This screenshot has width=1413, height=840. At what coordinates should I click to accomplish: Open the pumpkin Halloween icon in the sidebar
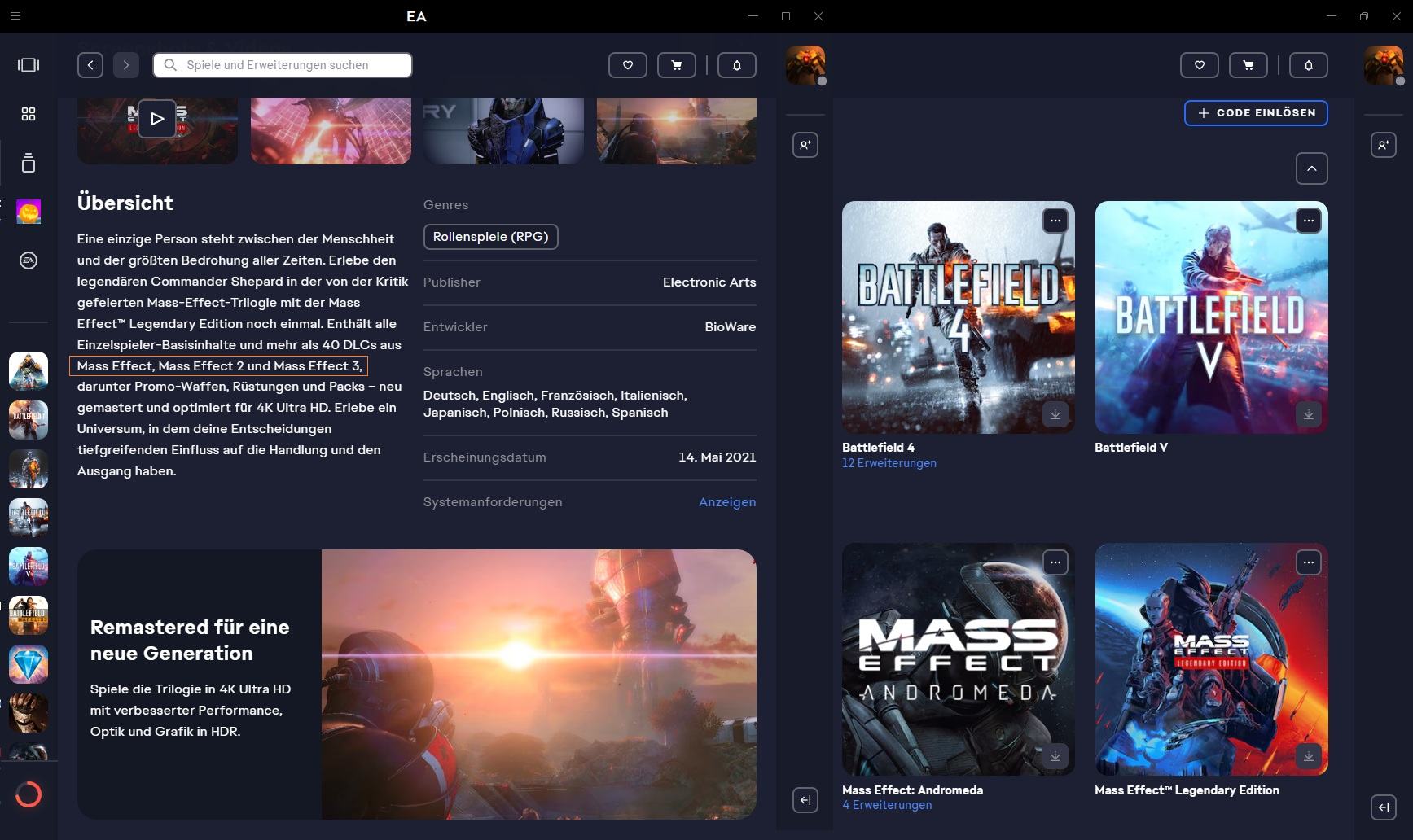tap(29, 212)
